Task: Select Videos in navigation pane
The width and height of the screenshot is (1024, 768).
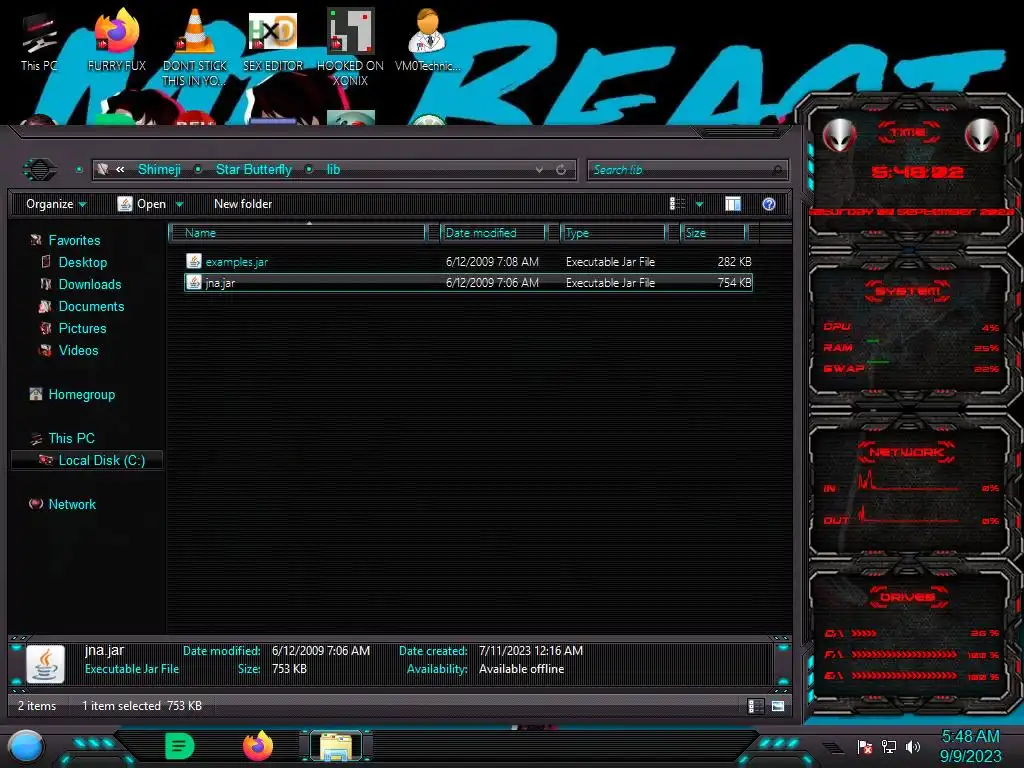Action: coord(78,351)
